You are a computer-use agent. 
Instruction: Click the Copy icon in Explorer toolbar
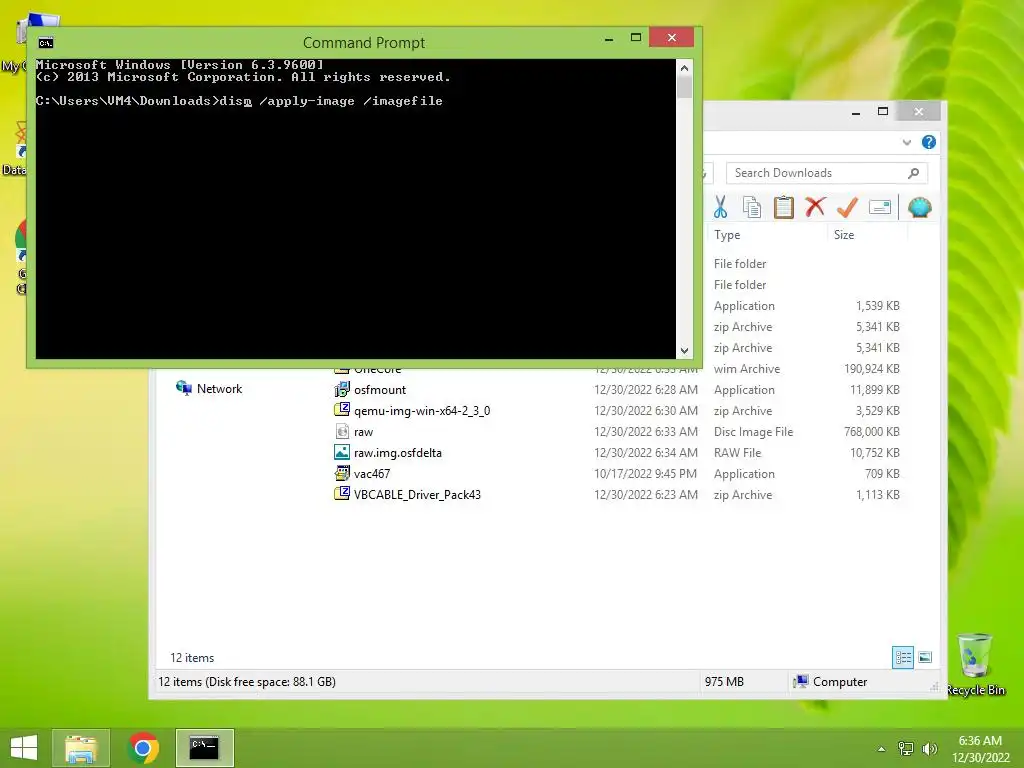(752, 208)
